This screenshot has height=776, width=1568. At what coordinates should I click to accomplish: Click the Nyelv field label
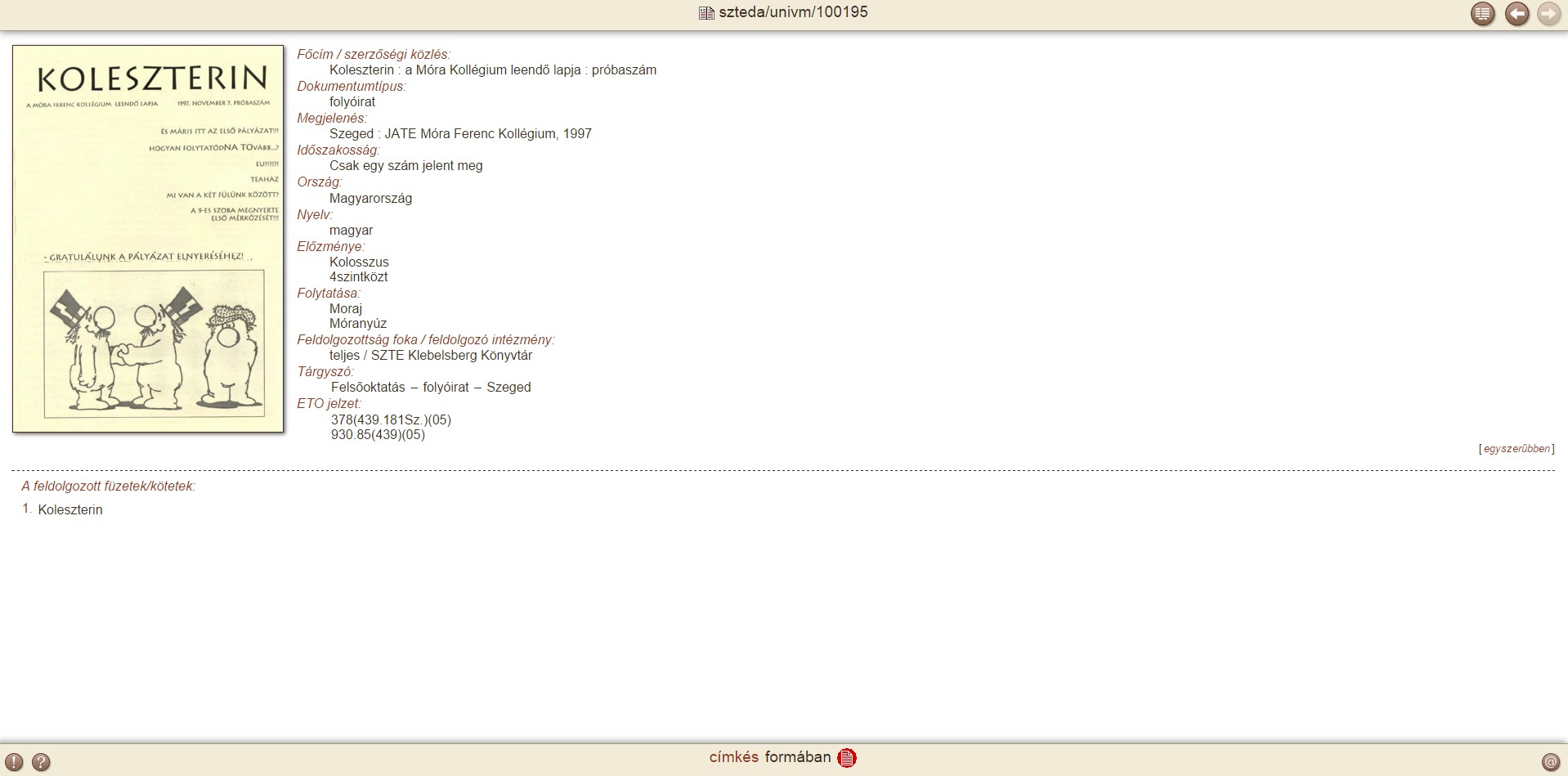pos(315,215)
